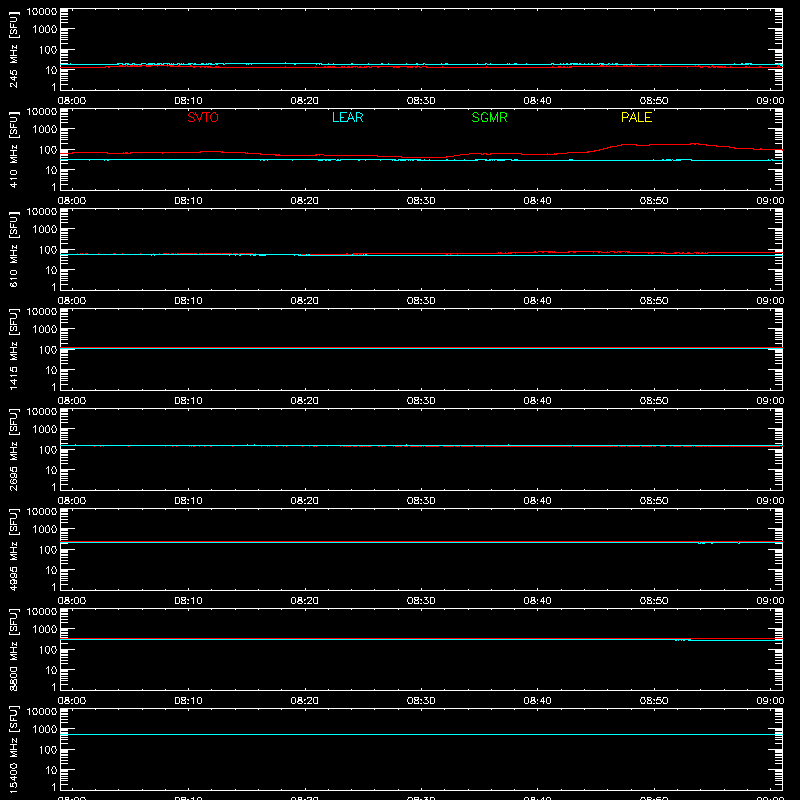800x800 pixels.
Task: Select the '2695 MHz [SFU]' axis title
Action: [x=14, y=449]
